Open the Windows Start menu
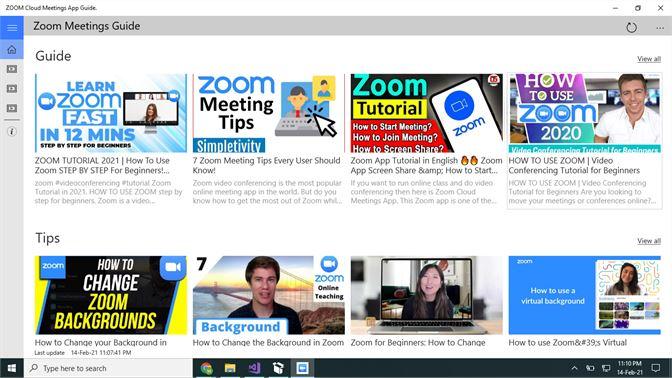672x378 pixels. pos(12,368)
